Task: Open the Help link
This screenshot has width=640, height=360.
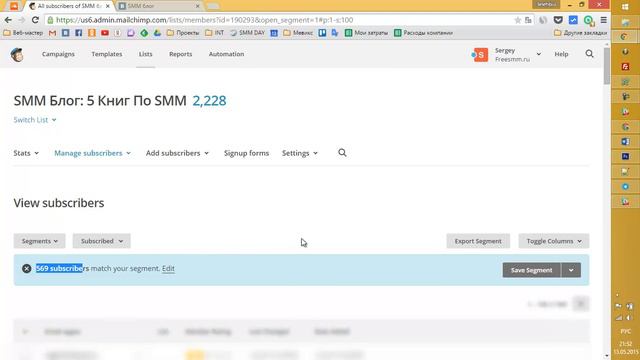Action: coord(561,54)
